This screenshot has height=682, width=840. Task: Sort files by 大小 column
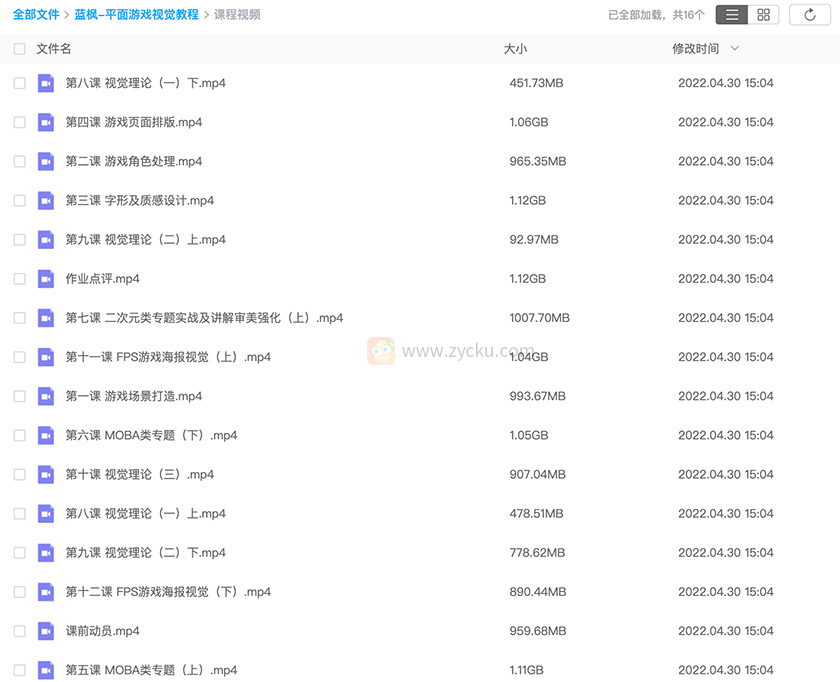tap(515, 49)
